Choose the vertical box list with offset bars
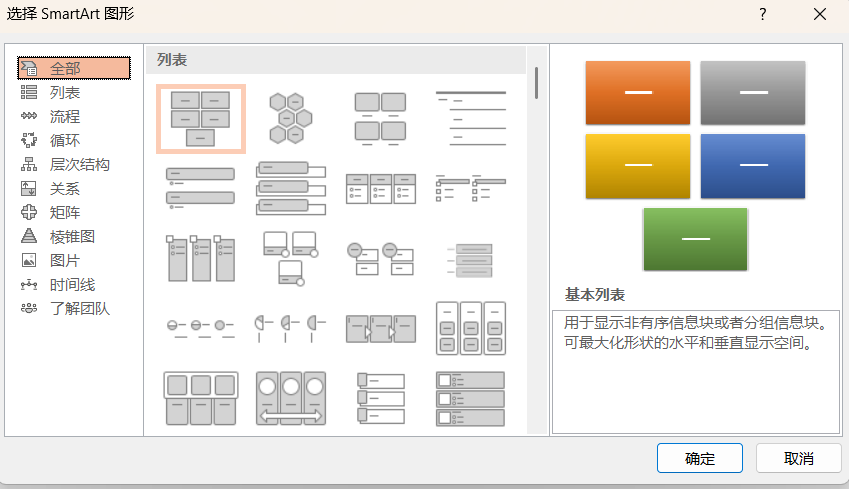 tap(291, 188)
